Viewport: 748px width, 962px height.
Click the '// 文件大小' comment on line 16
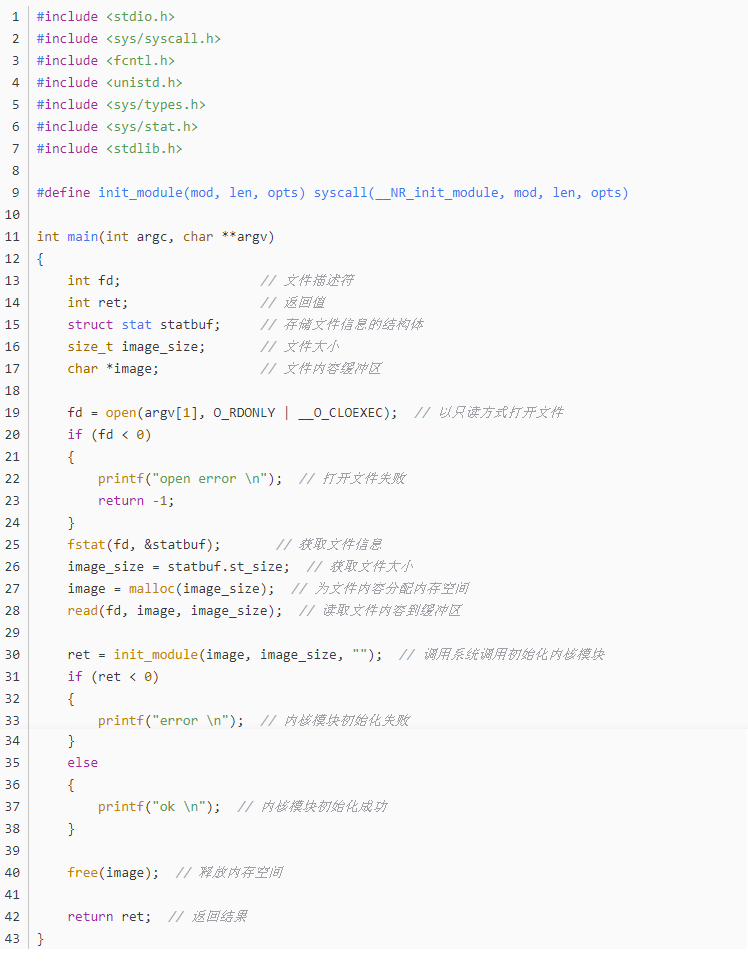(x=299, y=347)
